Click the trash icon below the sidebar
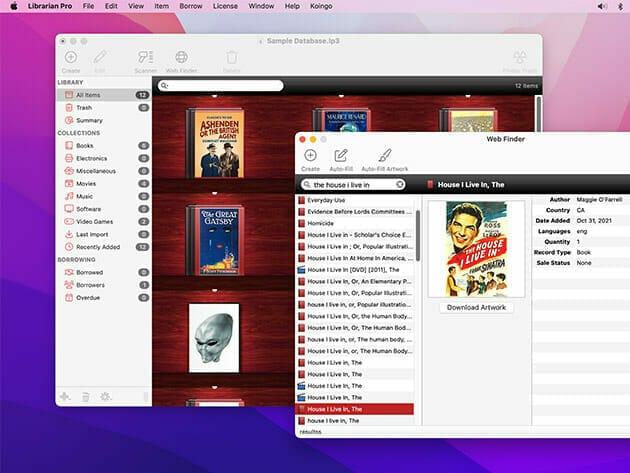The image size is (630, 473). pyautogui.click(x=84, y=397)
